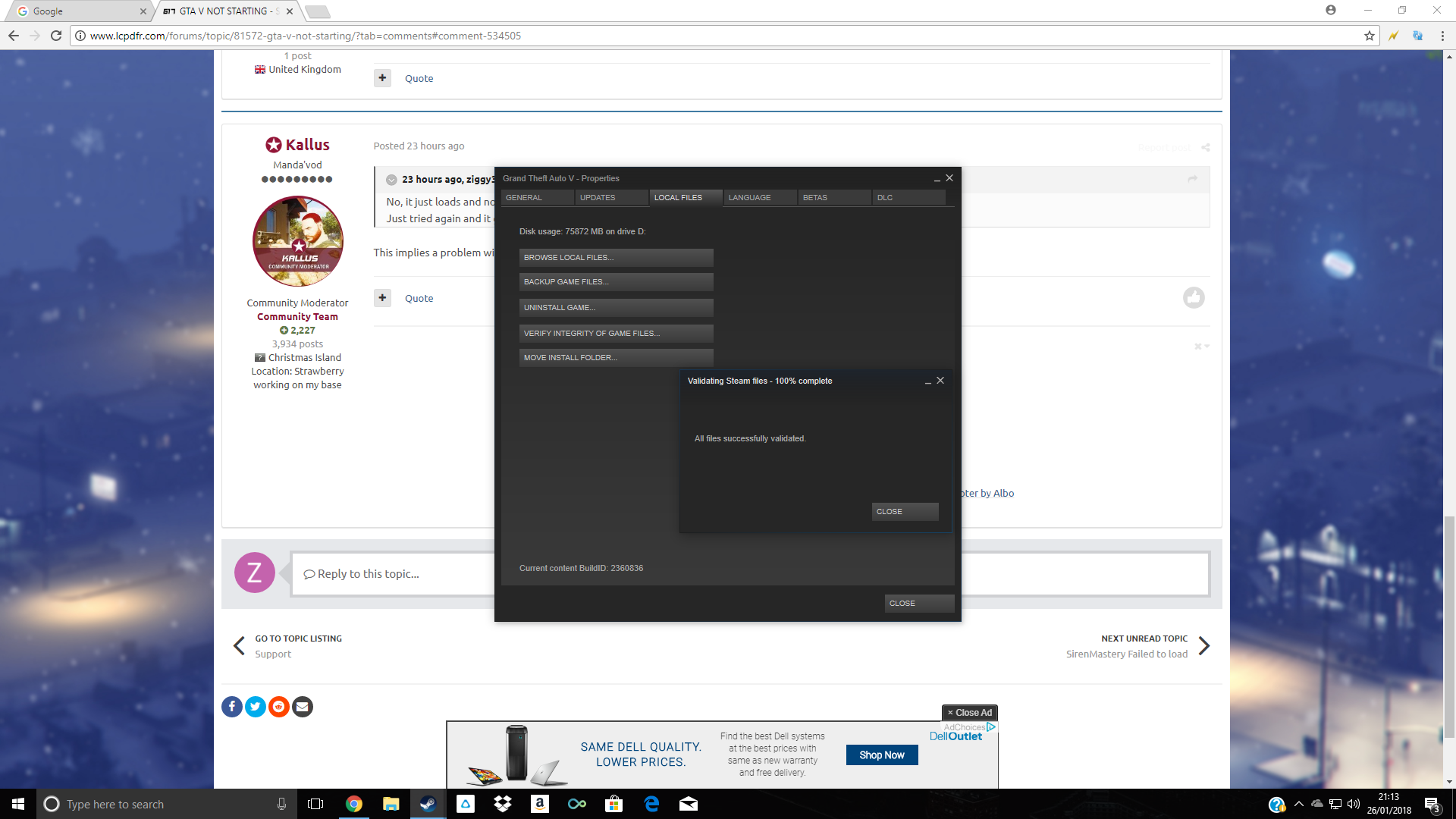
Task: Like Kallus's post with thumbs-up icon
Action: 1194,297
